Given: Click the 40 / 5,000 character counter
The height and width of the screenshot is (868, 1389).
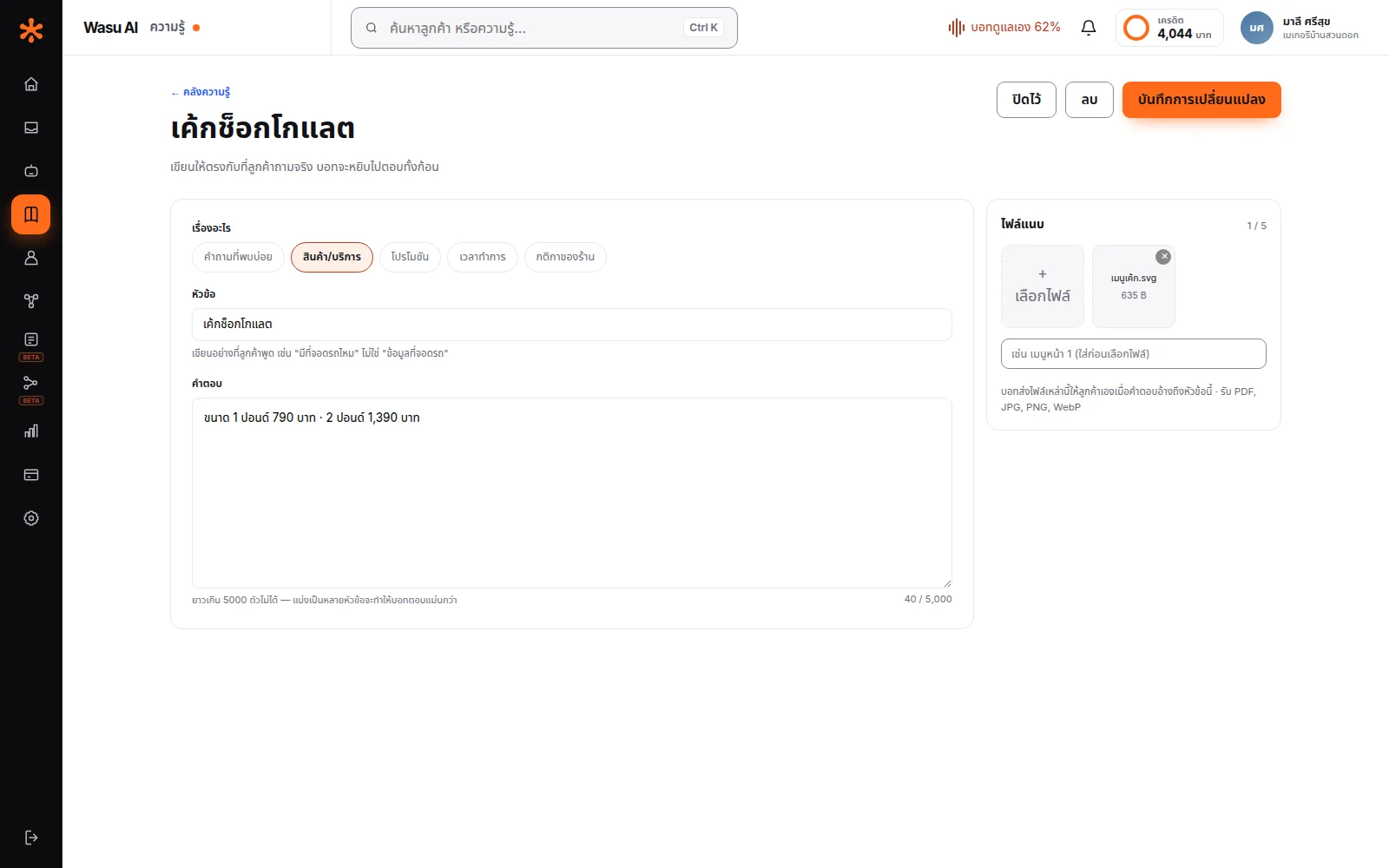Looking at the screenshot, I should point(928,599).
